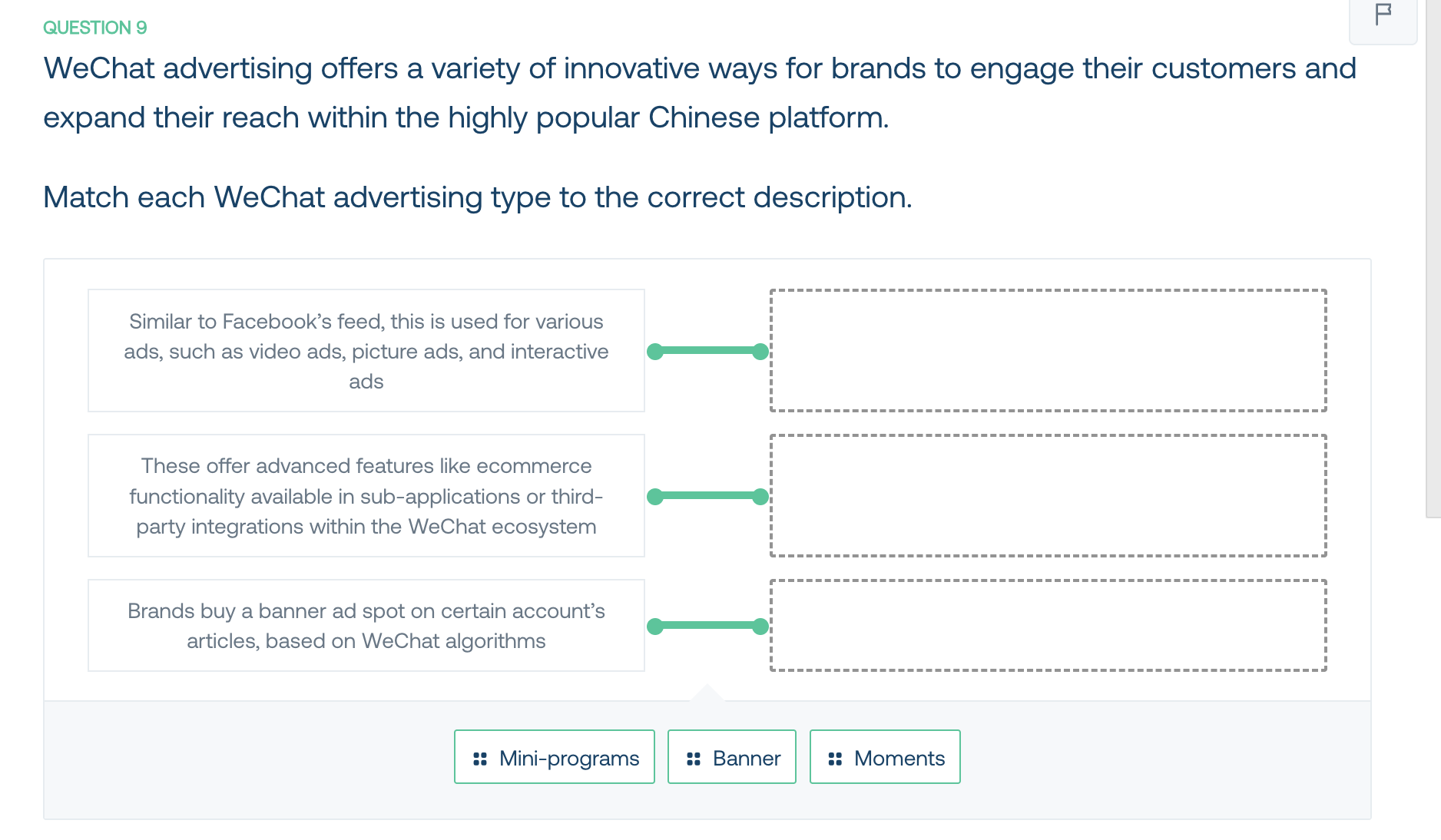Click the Mini-programs drag handle icon

pos(480,759)
